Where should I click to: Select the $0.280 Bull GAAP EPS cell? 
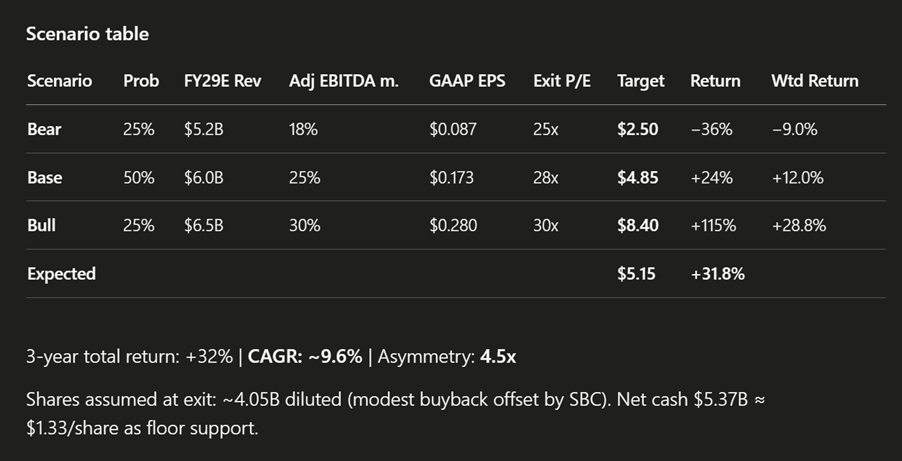click(x=453, y=225)
